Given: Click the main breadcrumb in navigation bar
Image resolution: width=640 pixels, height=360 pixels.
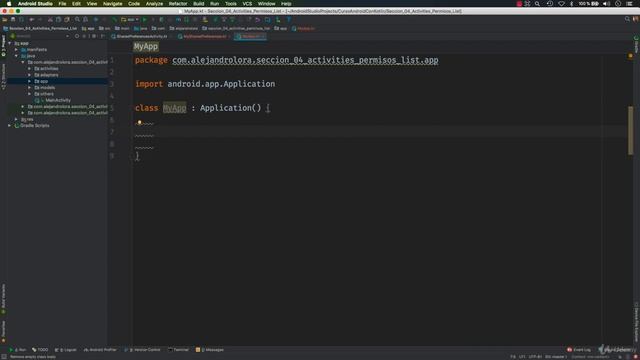Looking at the screenshot, I should pos(122,29).
